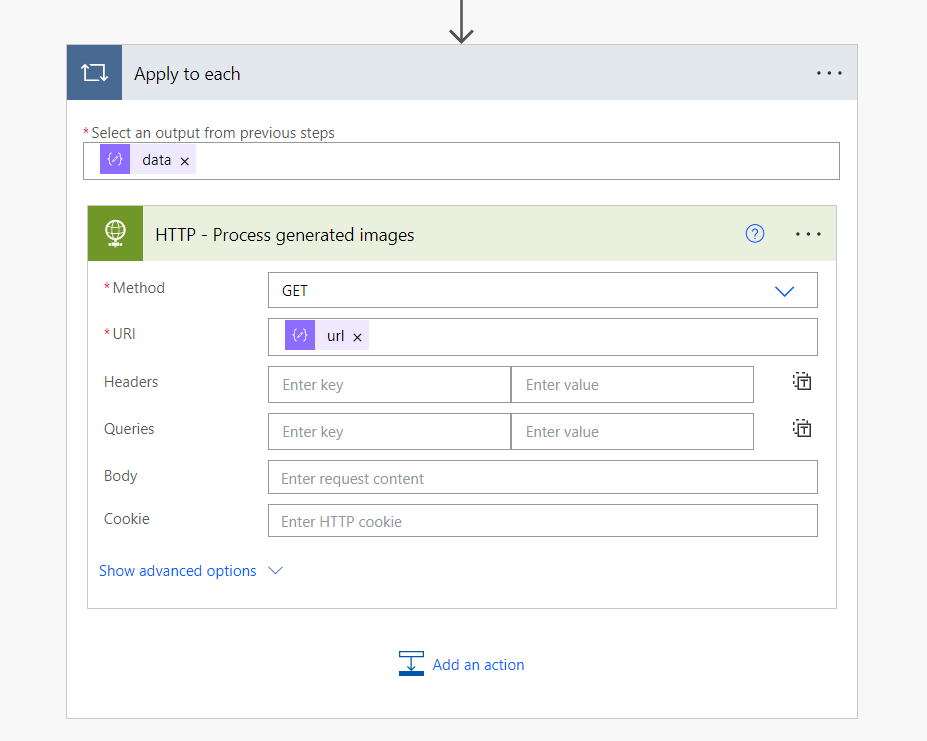This screenshot has width=927, height=741.
Task: Switch Queries to text mode
Action: (802, 428)
